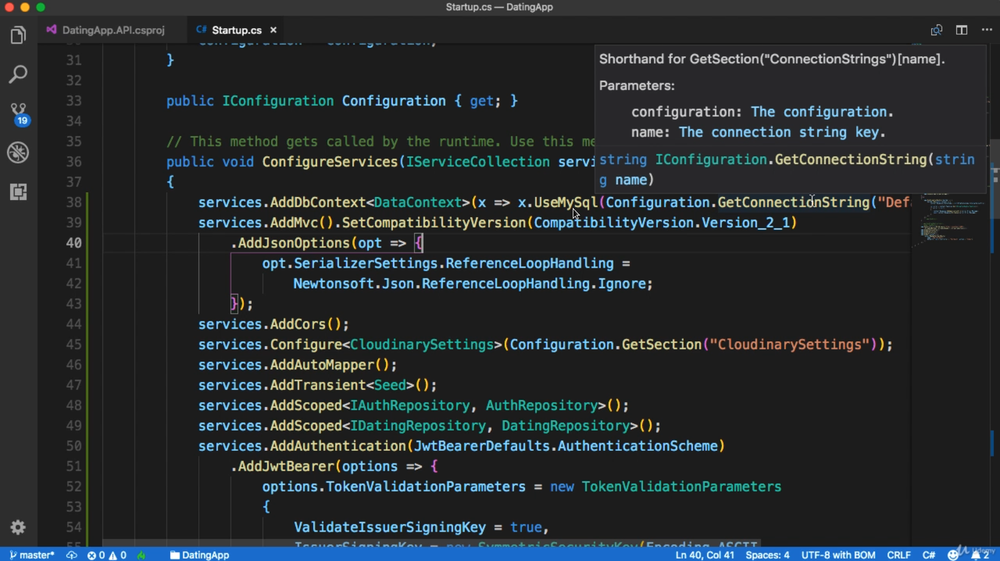
Task: Click IDatingRepository on line 49
Action: point(418,426)
